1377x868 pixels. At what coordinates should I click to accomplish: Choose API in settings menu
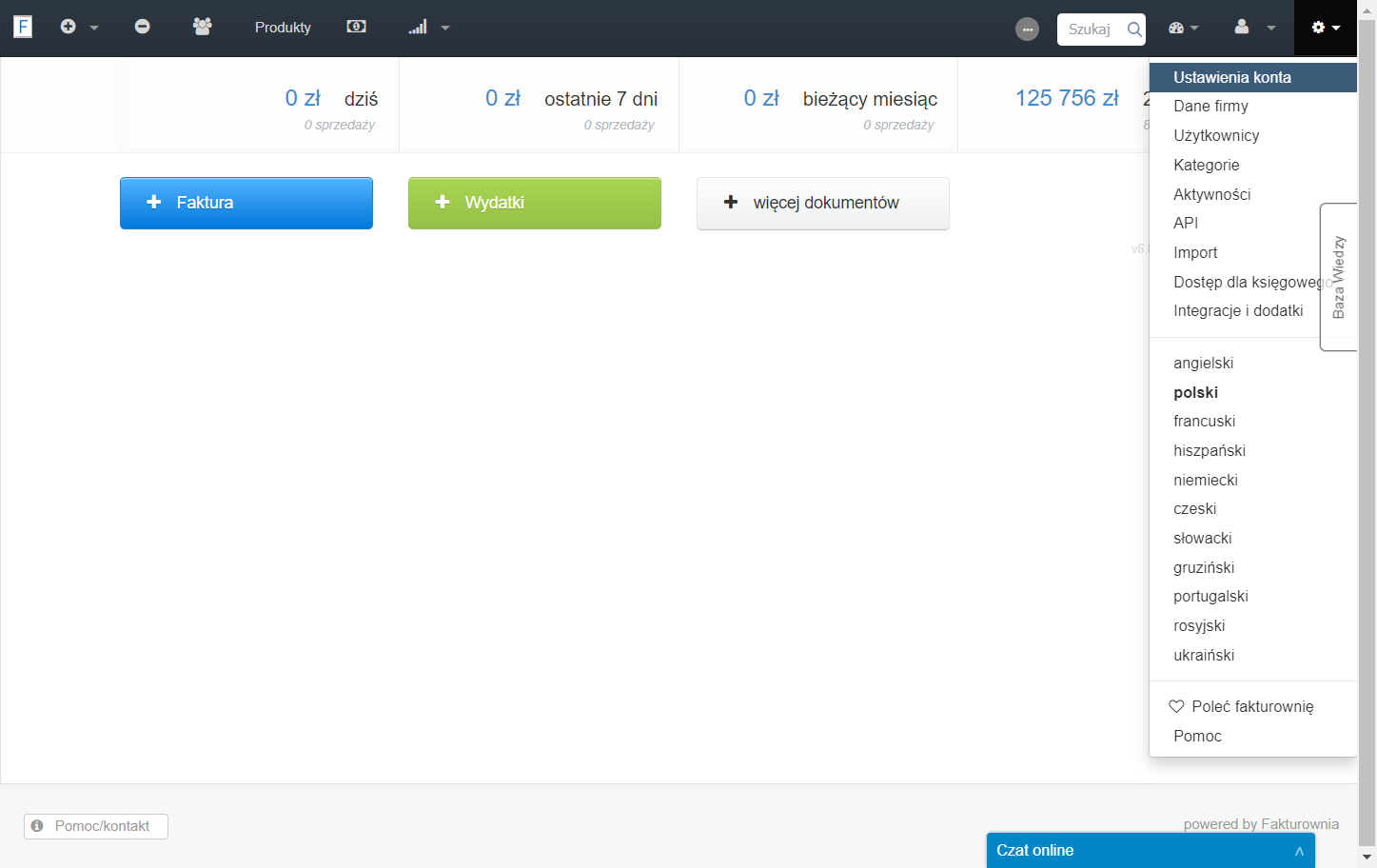coord(1252,223)
